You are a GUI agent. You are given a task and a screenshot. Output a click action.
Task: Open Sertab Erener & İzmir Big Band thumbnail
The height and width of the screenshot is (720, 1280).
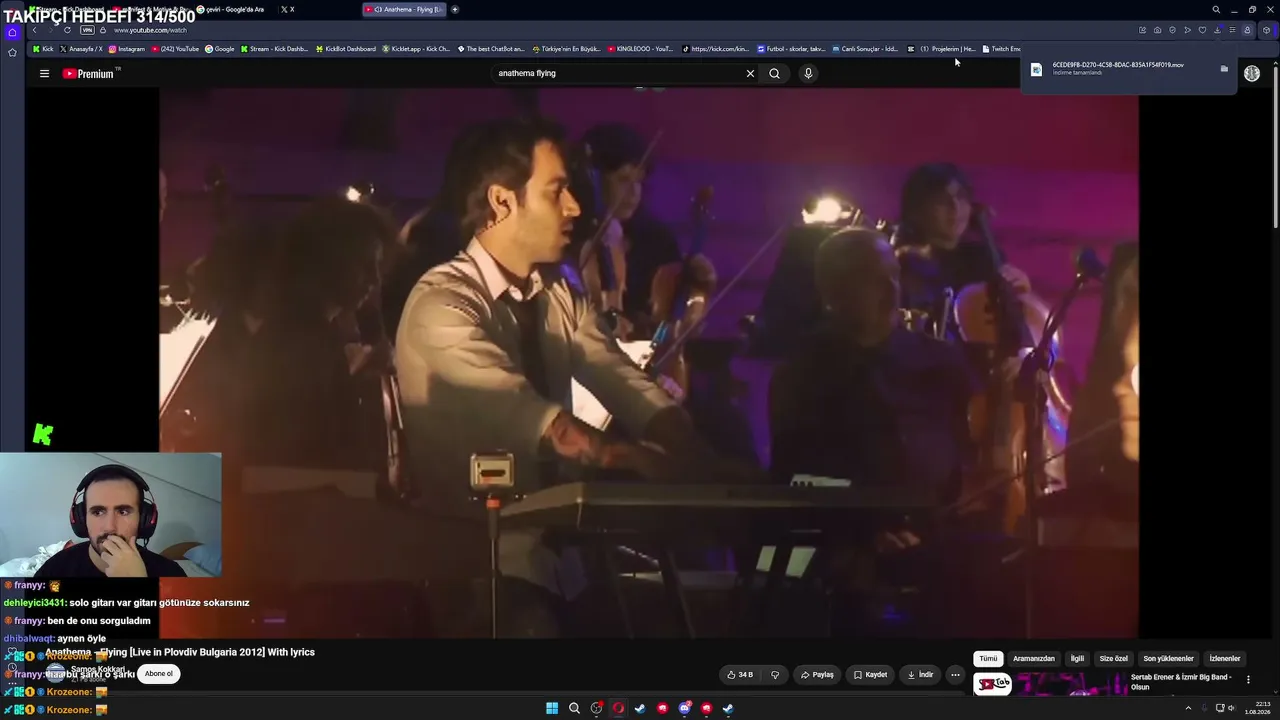pos(1050,683)
